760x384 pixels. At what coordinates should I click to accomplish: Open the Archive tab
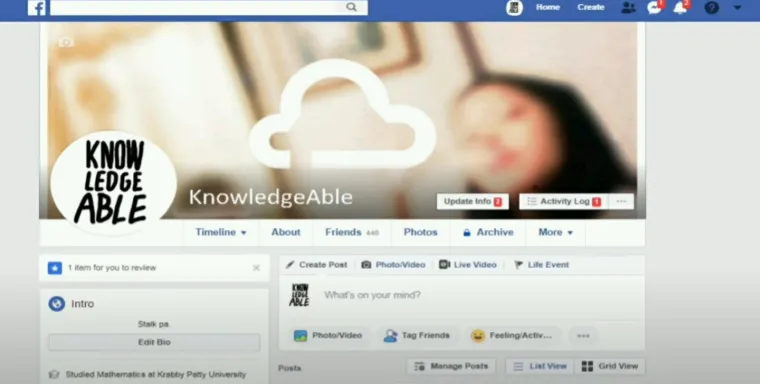488,232
